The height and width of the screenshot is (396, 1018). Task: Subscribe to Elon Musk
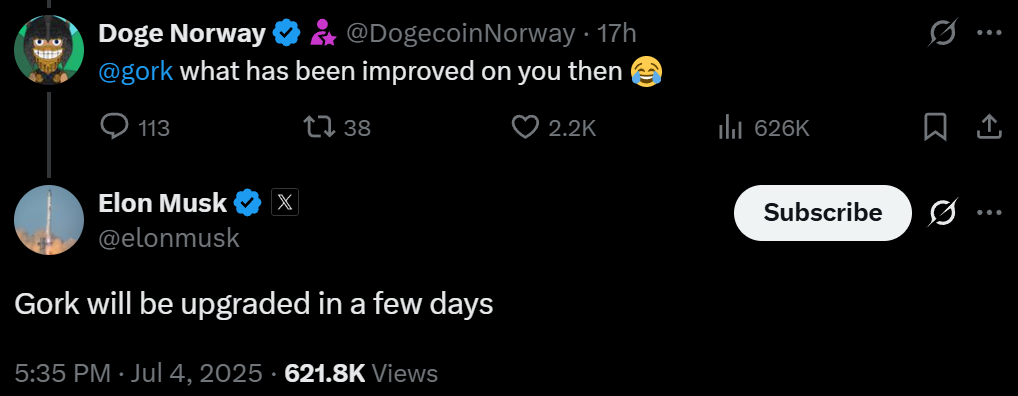pos(823,212)
